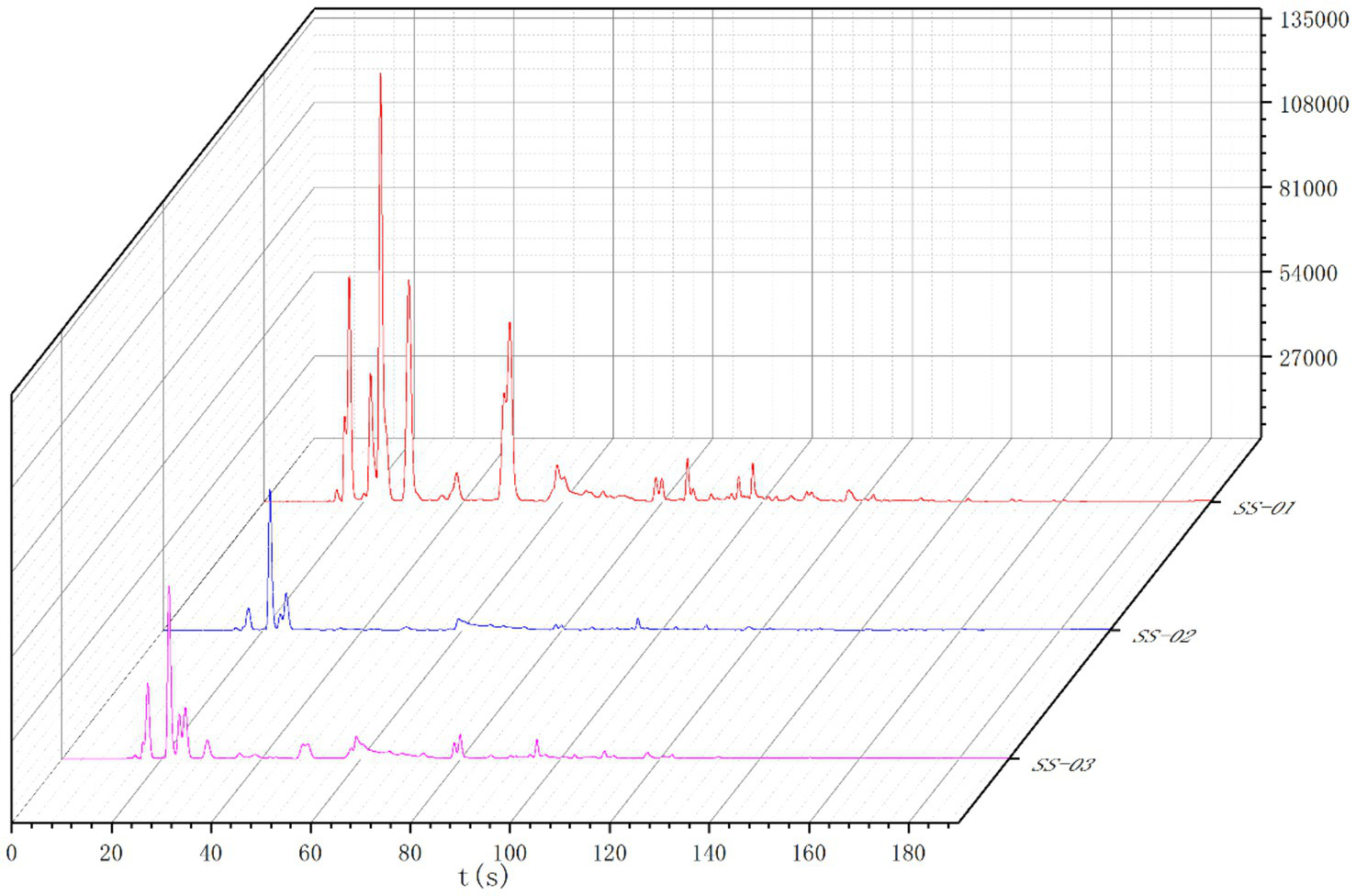The height and width of the screenshot is (896, 1356).
Task: Select the 100 tick on time axis
Action: coord(510,853)
